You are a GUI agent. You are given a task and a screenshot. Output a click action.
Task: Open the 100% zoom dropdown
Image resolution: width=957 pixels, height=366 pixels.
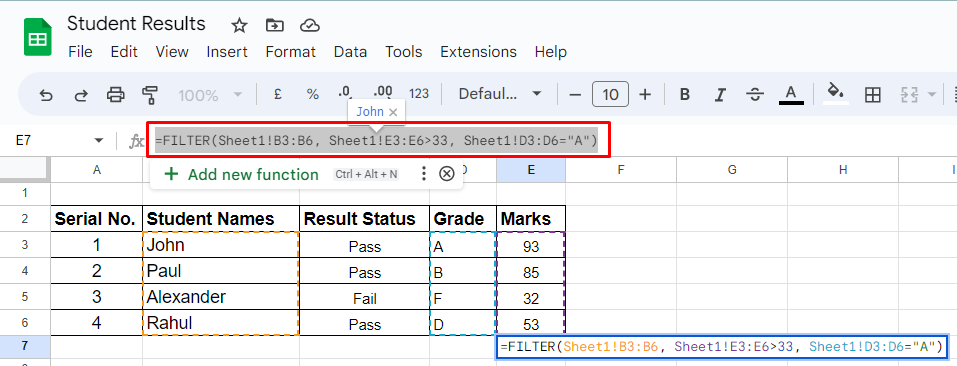[x=210, y=95]
